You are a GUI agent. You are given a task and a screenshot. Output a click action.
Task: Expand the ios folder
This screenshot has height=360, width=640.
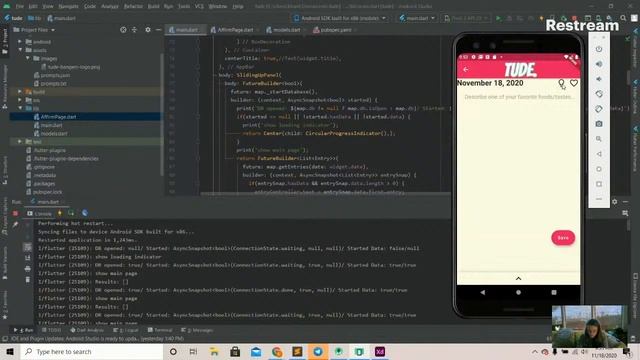coord(20,100)
